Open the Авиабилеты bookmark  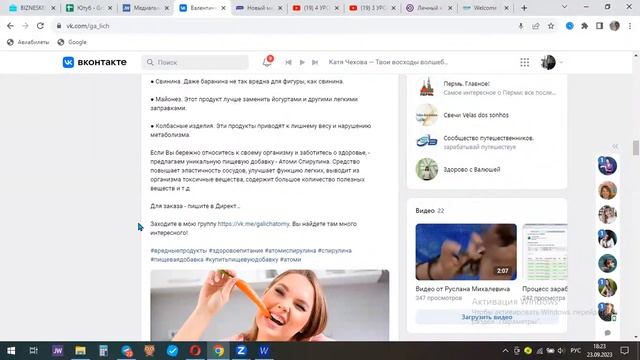(28, 42)
